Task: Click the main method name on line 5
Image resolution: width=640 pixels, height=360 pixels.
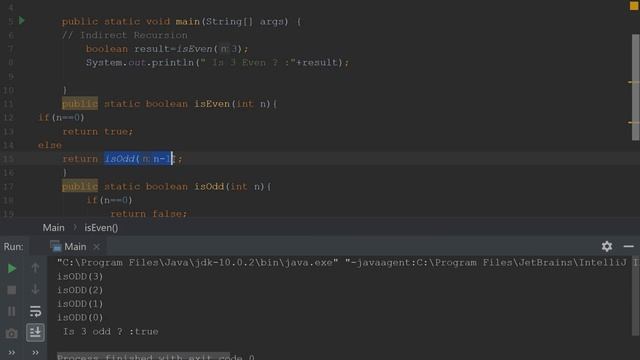Action: tap(188, 21)
